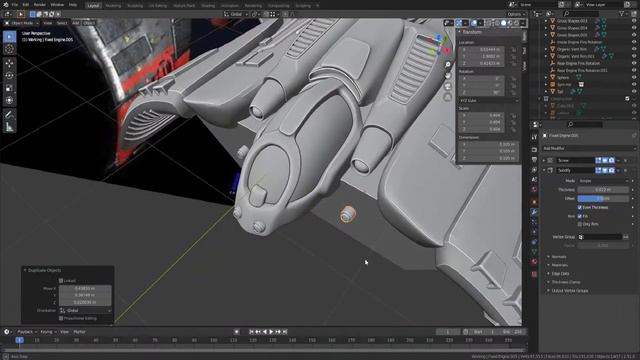Open the rotation mode XYZ Euler dropdown
This screenshot has height=360, width=640.
tap(489, 100)
